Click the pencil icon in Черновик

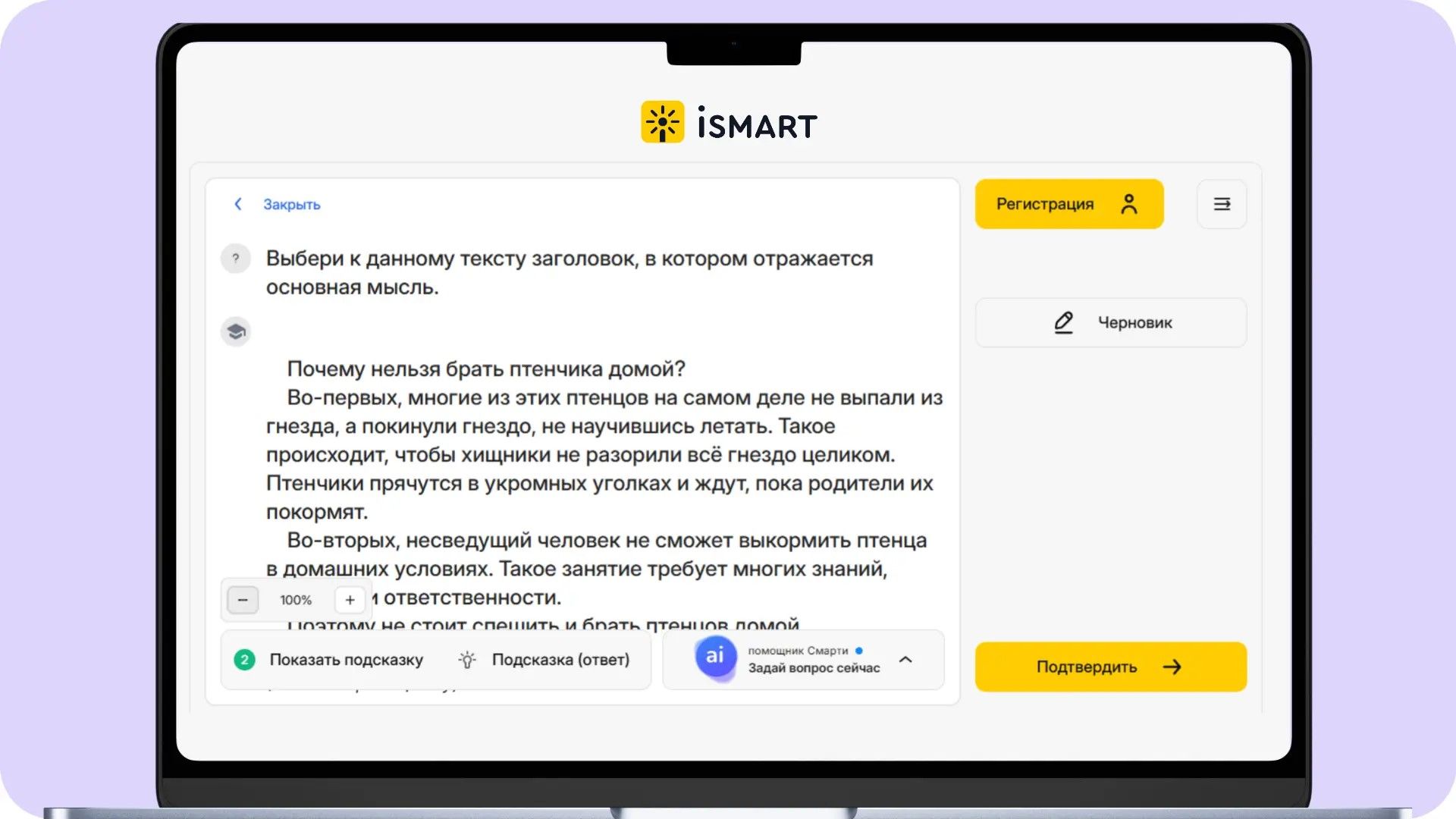click(x=1063, y=322)
